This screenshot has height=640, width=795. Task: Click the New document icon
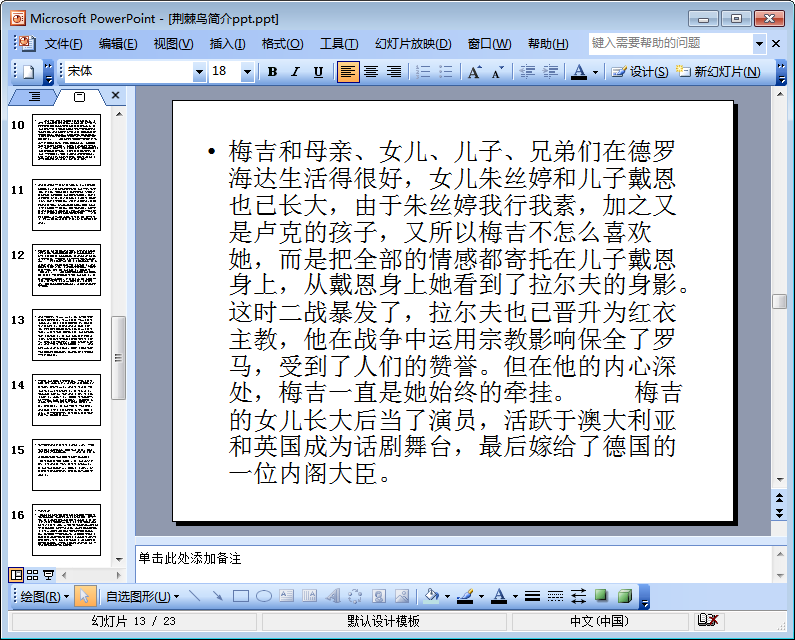click(29, 72)
